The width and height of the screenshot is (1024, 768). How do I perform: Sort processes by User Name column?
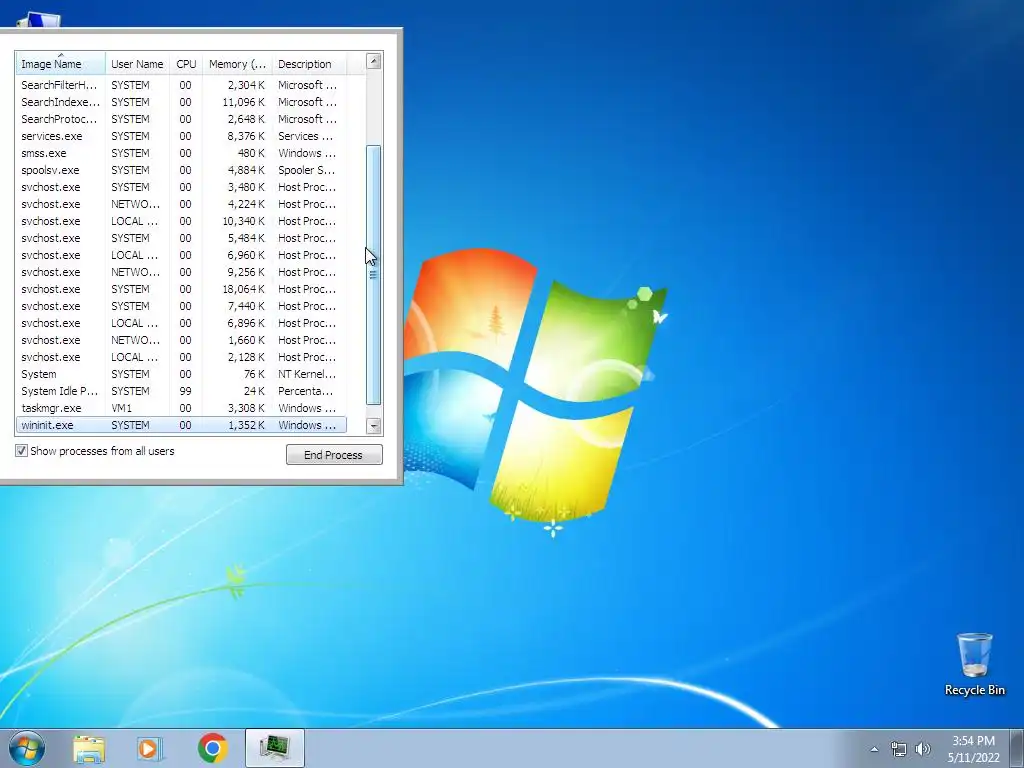137,63
